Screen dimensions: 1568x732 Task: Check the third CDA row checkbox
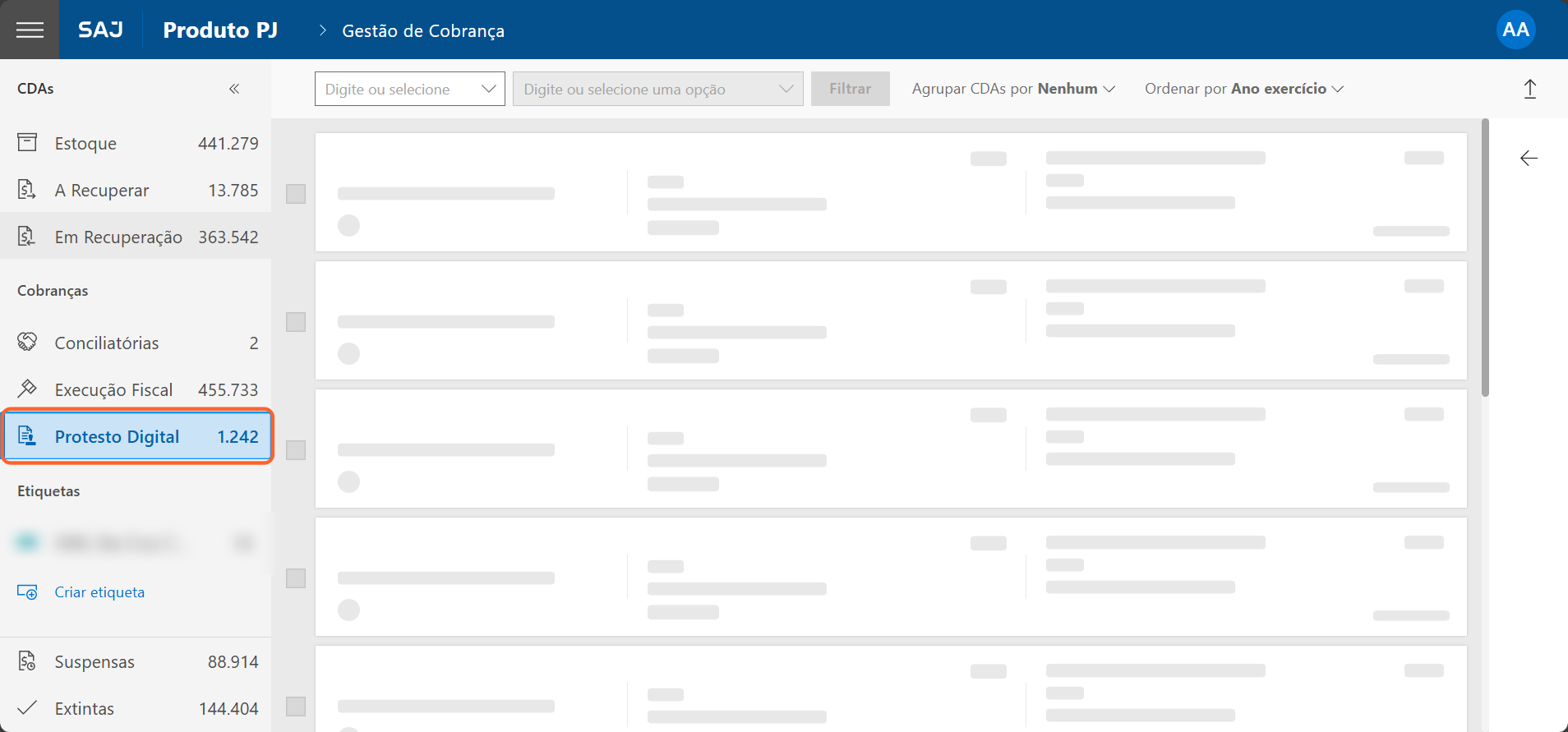point(296,450)
